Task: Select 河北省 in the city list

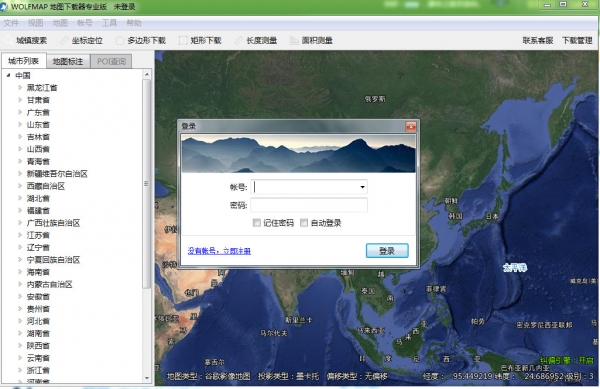Action: coord(38,321)
